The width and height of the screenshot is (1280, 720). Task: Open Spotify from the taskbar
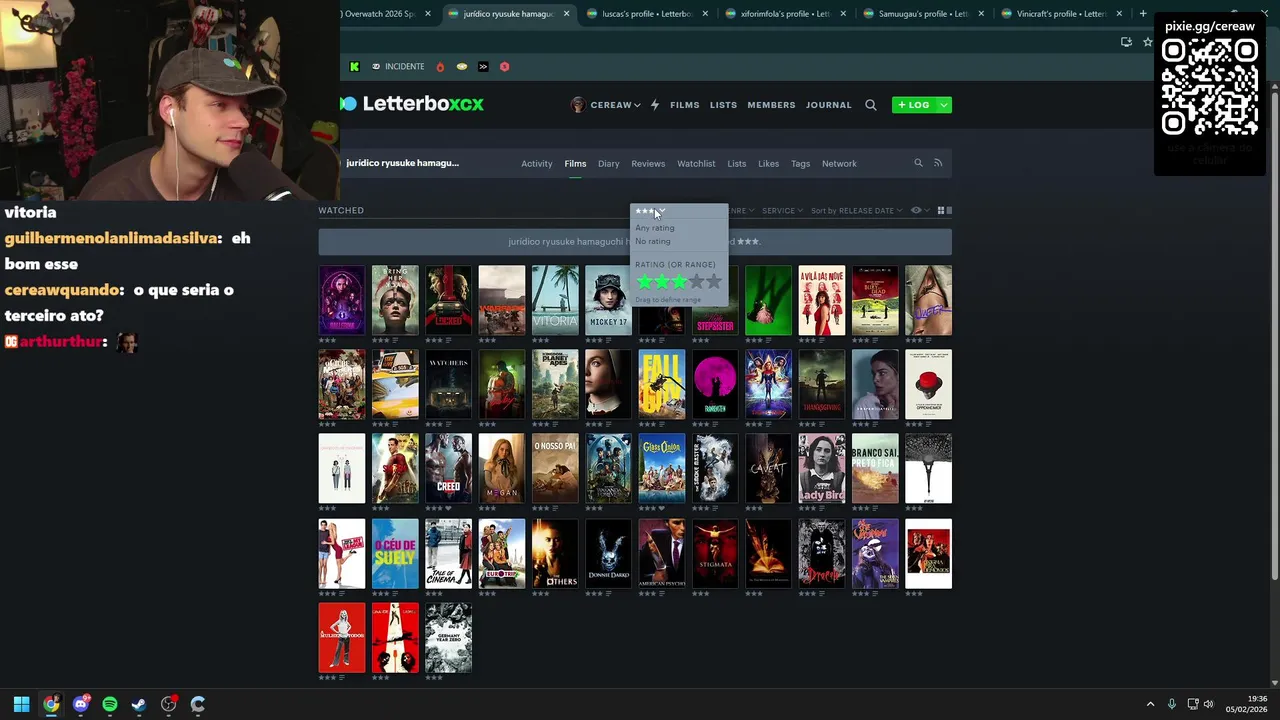[110, 704]
